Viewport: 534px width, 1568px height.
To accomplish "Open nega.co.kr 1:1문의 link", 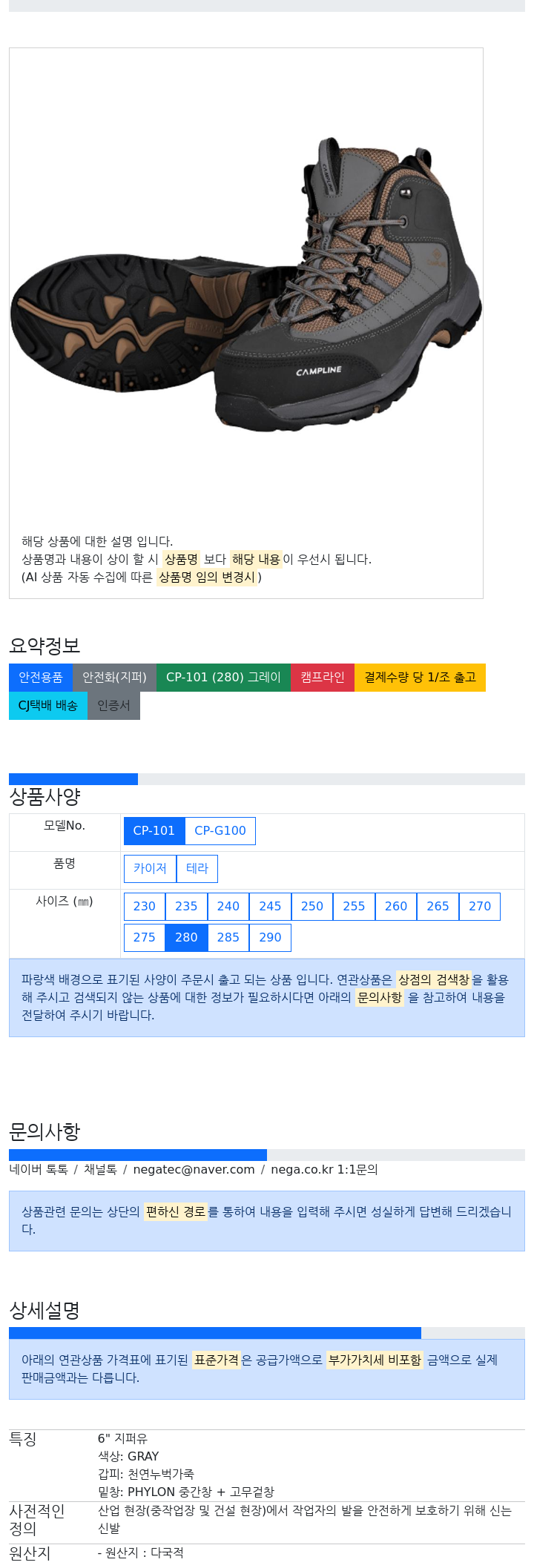I will coord(324,1170).
